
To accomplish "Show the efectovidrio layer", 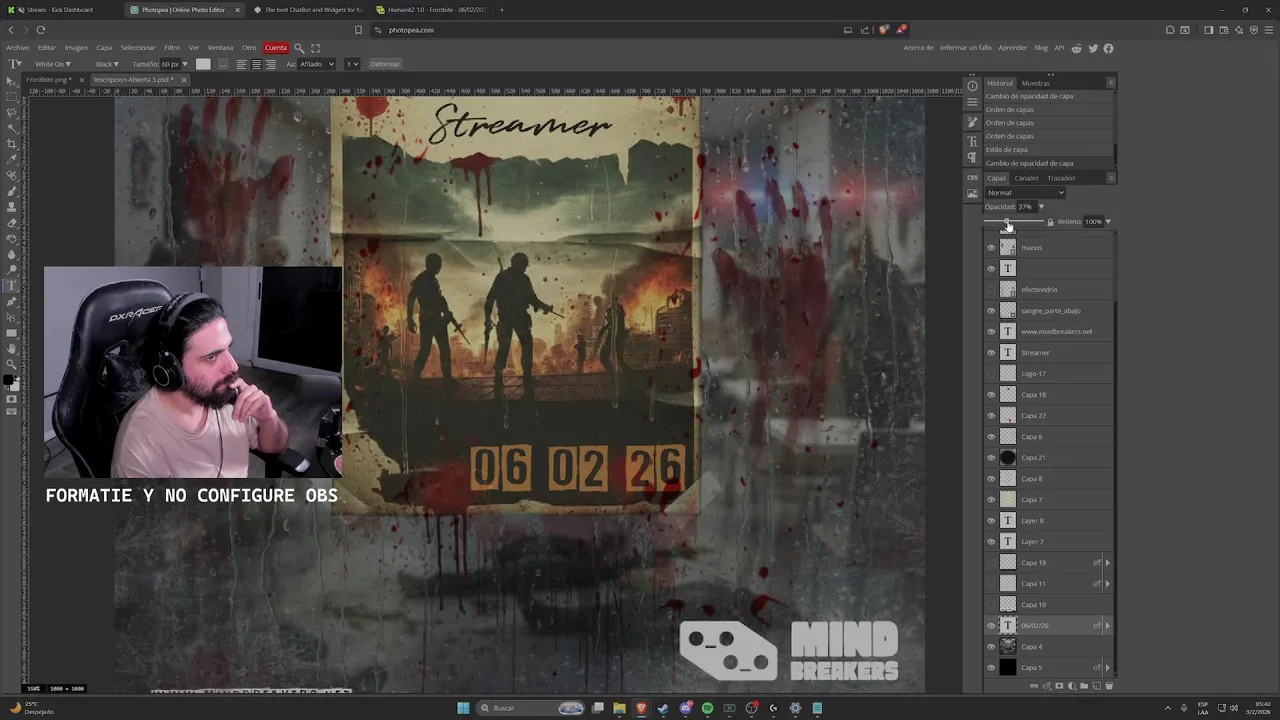I will pyautogui.click(x=991, y=290).
